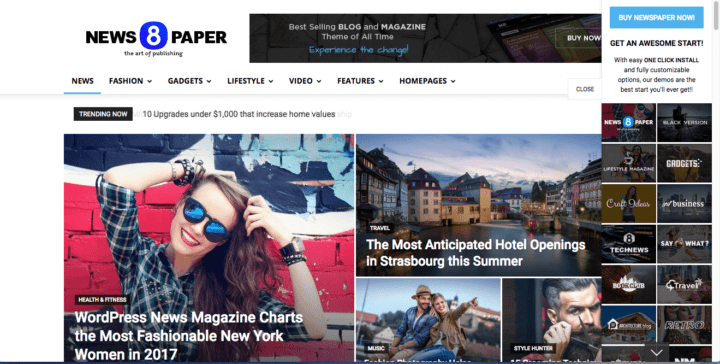This screenshot has width=720, height=364.
Task: Select the Craft Ideas demo thumbnail
Action: pyautogui.click(x=629, y=203)
